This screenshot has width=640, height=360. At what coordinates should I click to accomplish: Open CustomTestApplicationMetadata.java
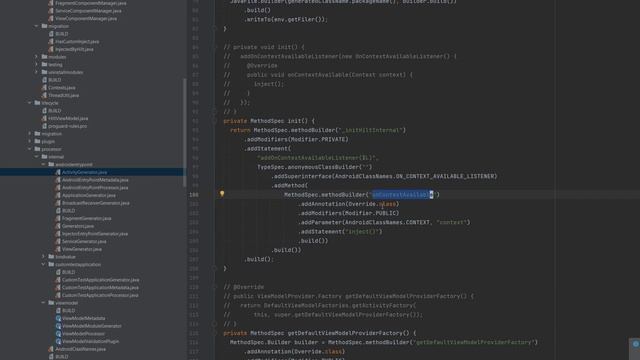100,287
